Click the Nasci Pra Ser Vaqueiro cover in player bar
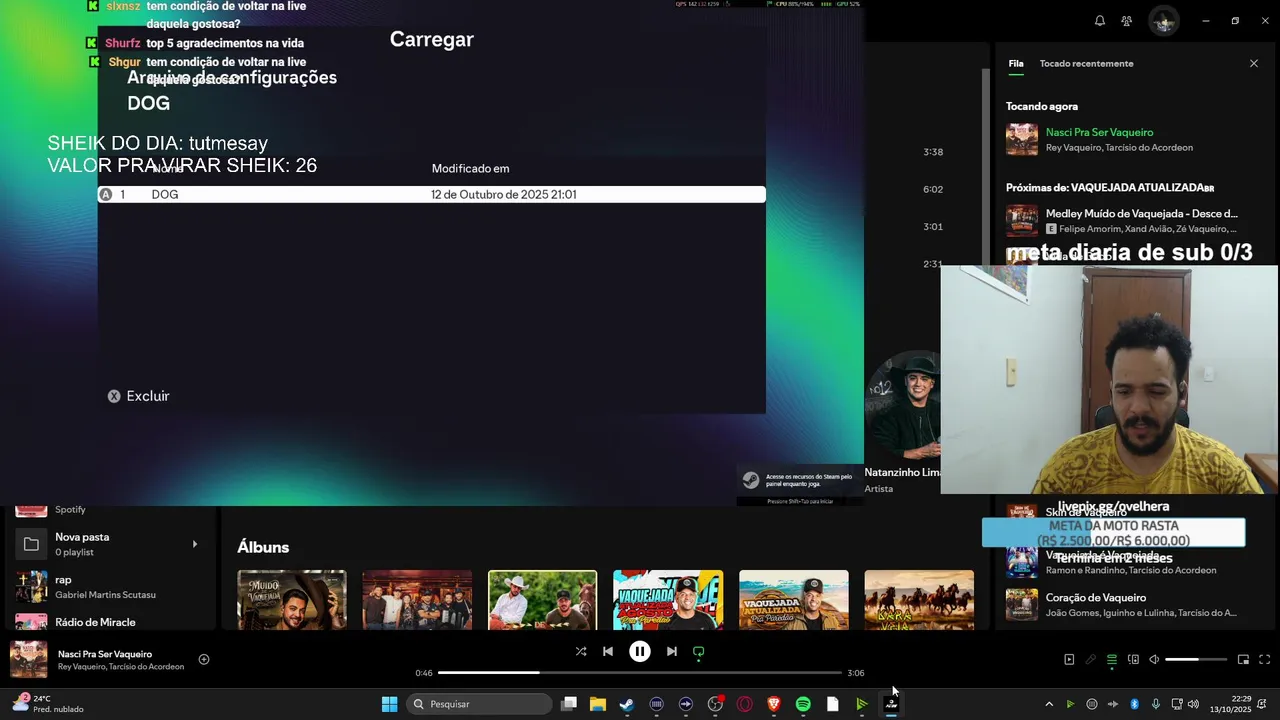Image resolution: width=1280 pixels, height=720 pixels. pyautogui.click(x=28, y=659)
